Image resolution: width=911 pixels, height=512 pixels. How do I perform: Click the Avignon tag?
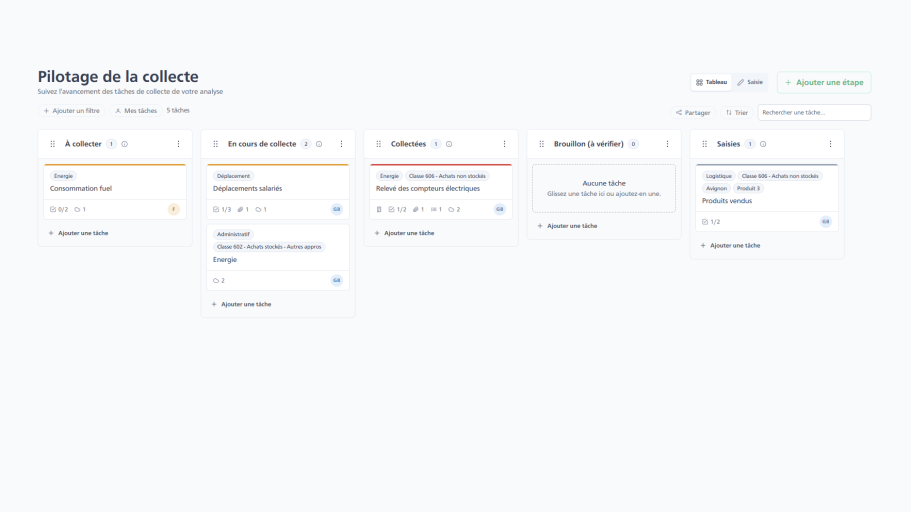pos(716,188)
